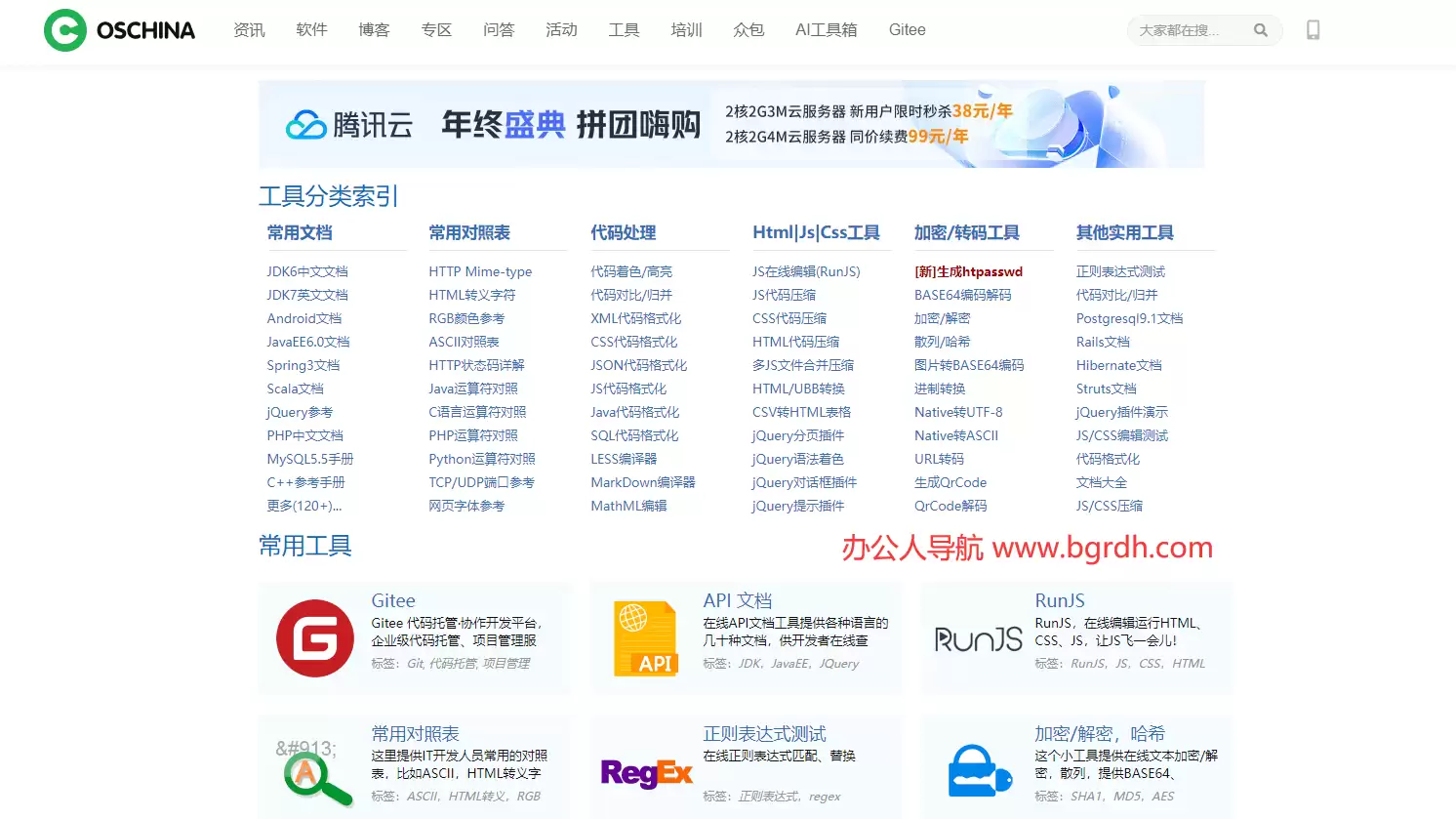This screenshot has width=1456, height=819.
Task: Open the 腾讯云 banner advertisement
Action: tap(731, 124)
